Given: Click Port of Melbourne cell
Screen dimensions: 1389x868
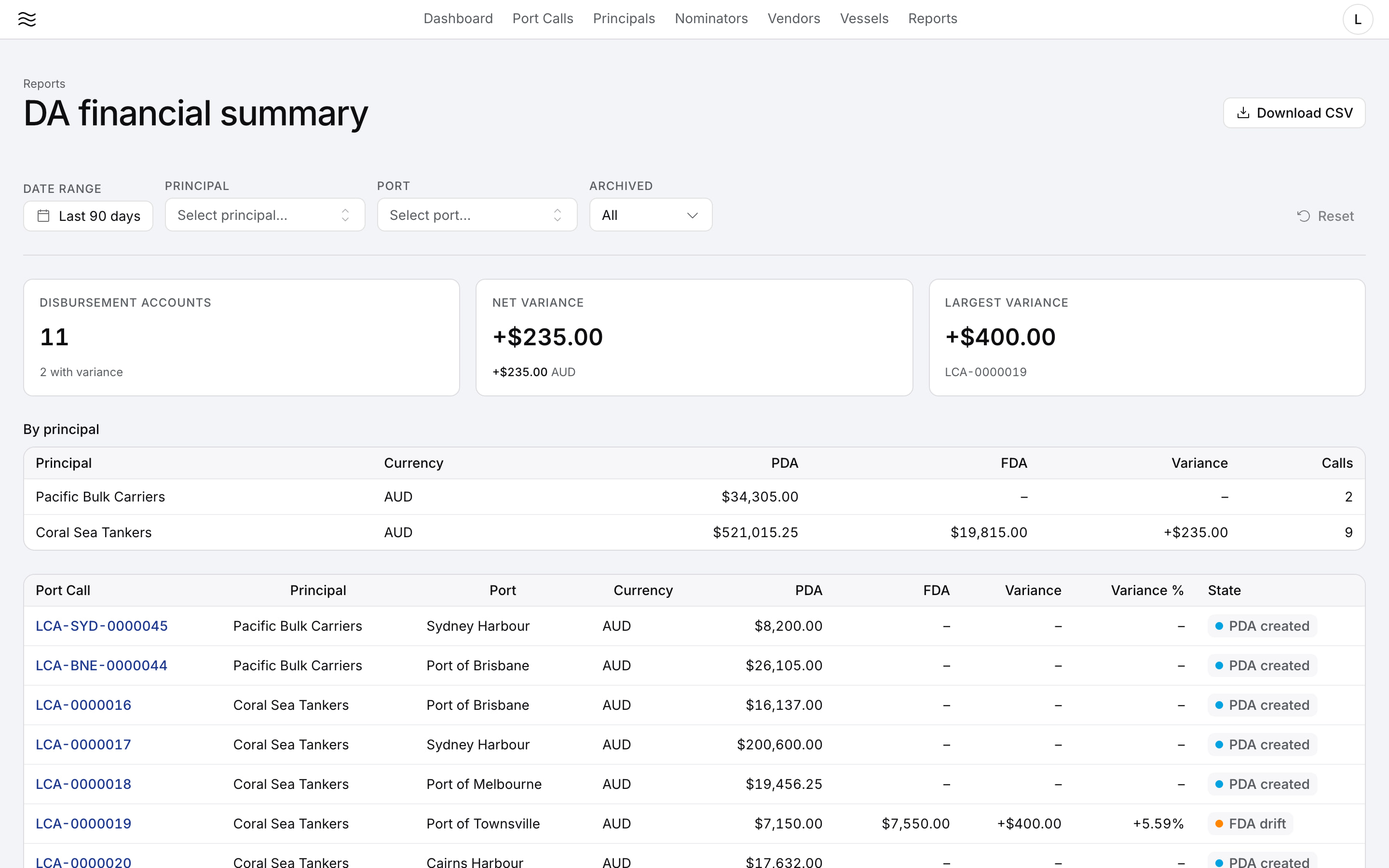Looking at the screenshot, I should (484, 784).
